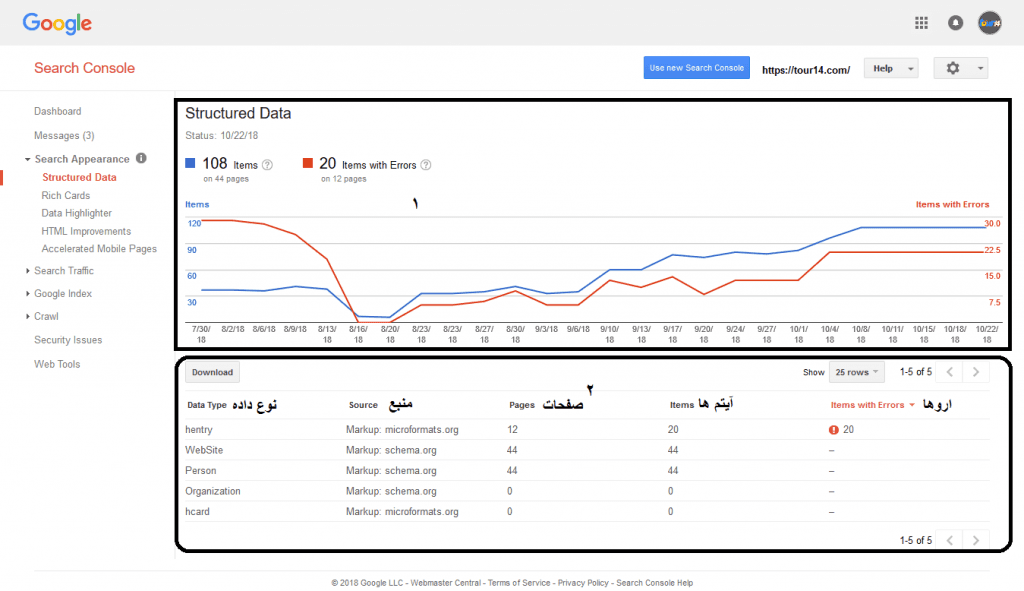This screenshot has width=1024, height=591.
Task: Go to previous page arrow above table
Action: click(950, 372)
